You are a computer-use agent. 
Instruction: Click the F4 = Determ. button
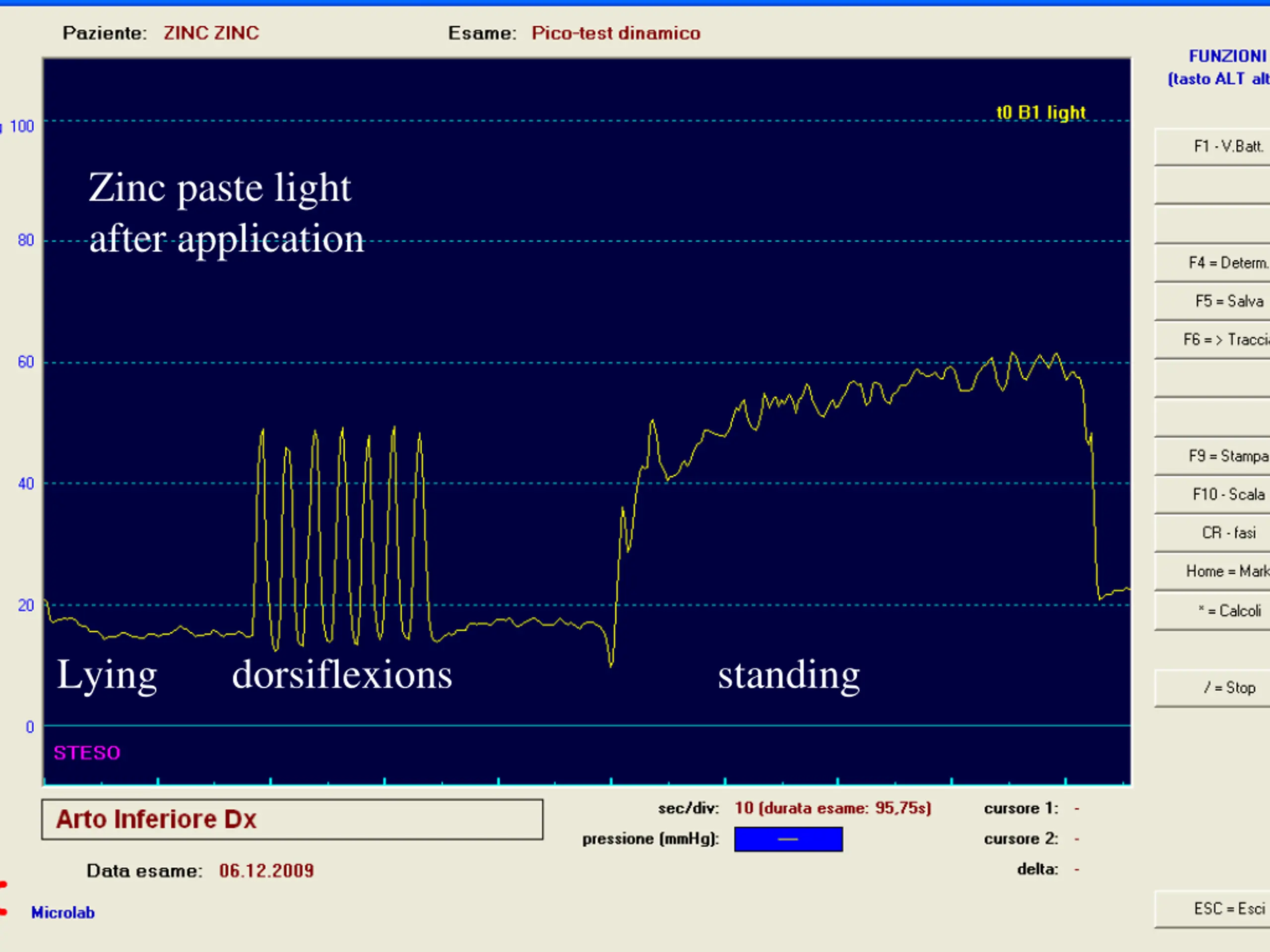[x=1212, y=263]
